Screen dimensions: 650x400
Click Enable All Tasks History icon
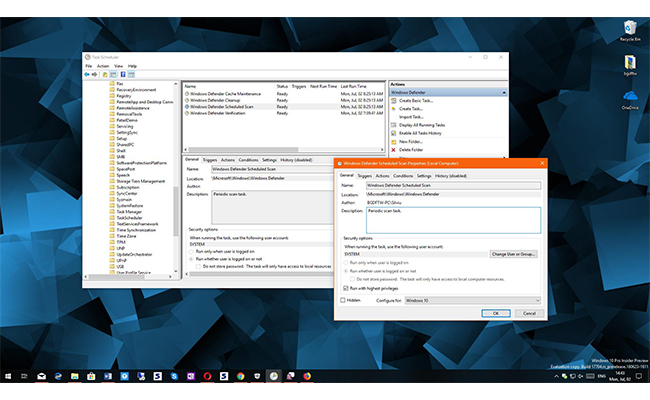point(394,133)
